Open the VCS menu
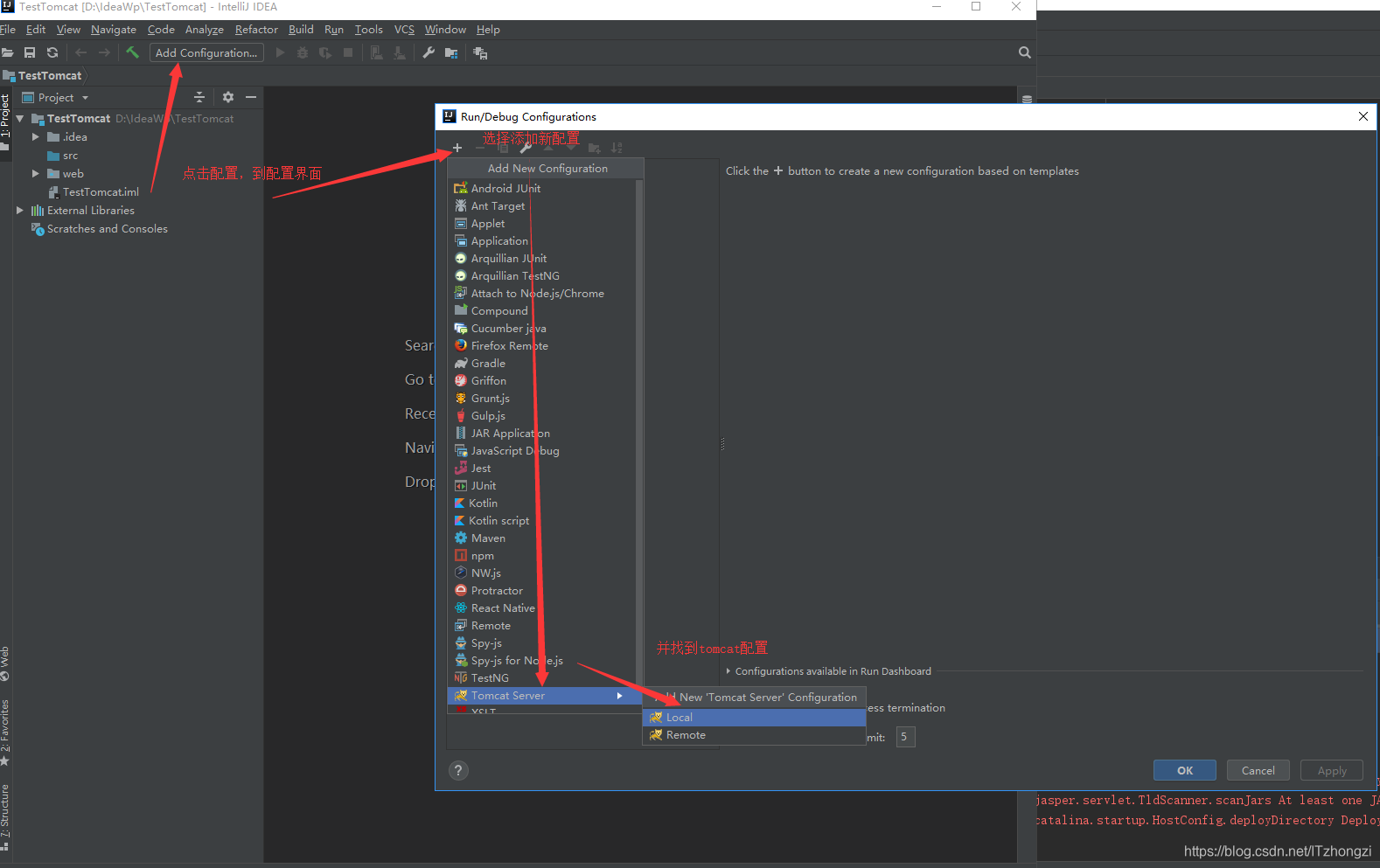The height and width of the screenshot is (868, 1380). 404,29
